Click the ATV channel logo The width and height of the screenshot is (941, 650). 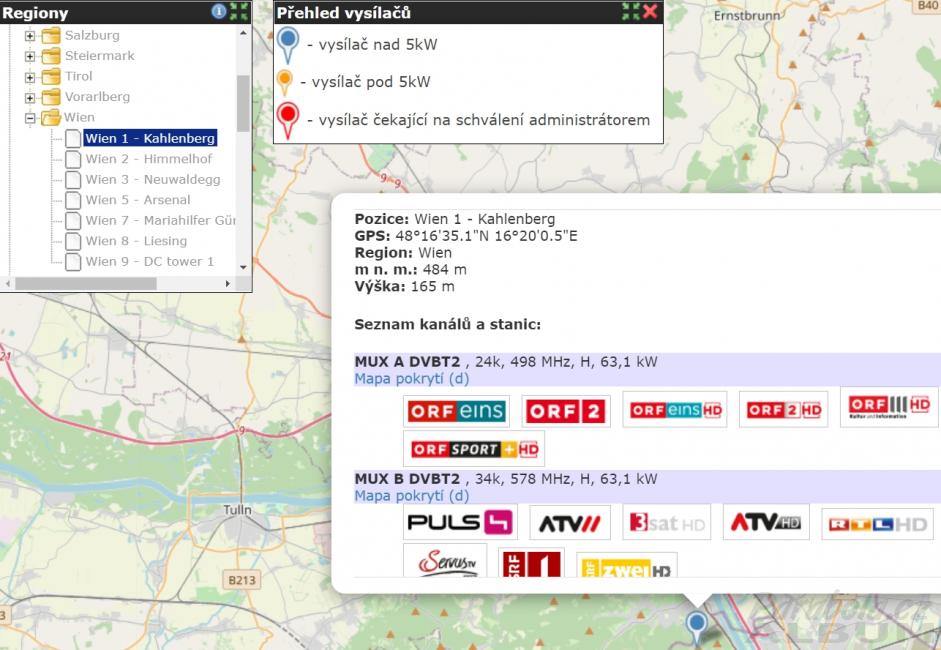(570, 522)
